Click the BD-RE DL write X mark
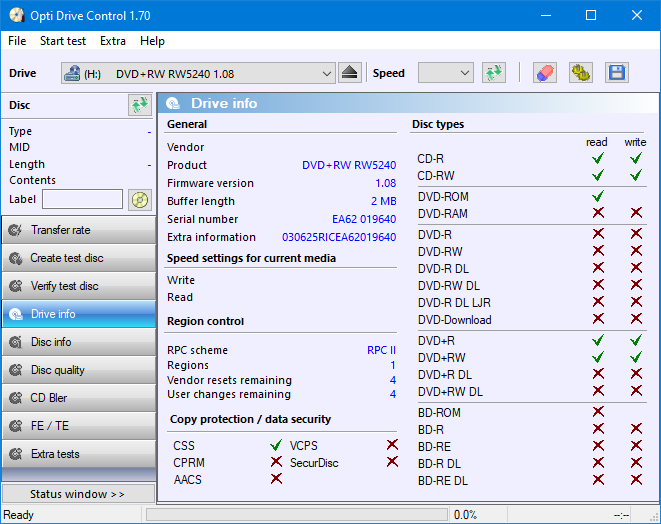The image size is (661, 524). [636, 480]
